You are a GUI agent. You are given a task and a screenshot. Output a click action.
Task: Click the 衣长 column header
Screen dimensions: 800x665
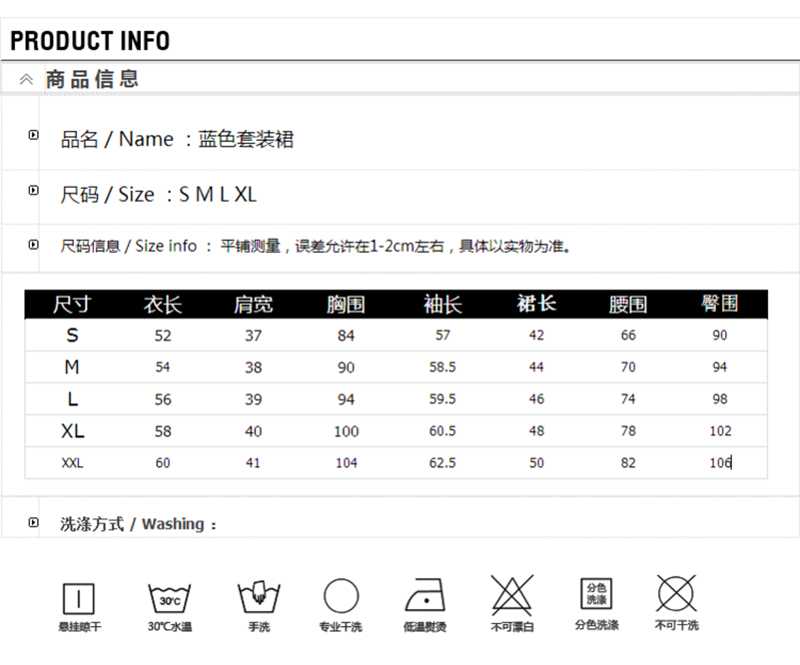click(x=163, y=304)
